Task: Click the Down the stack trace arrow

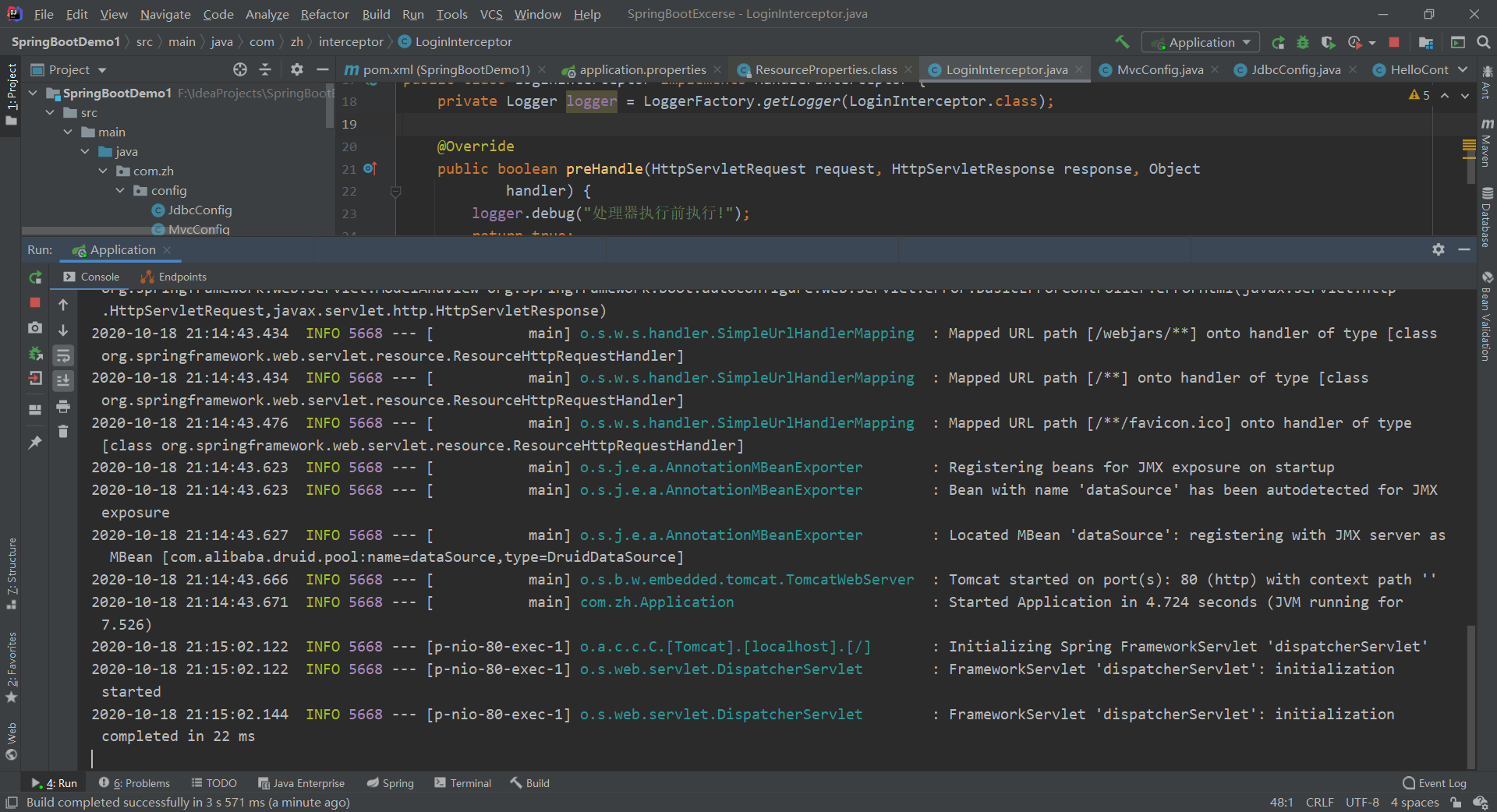Action: pyautogui.click(x=63, y=330)
